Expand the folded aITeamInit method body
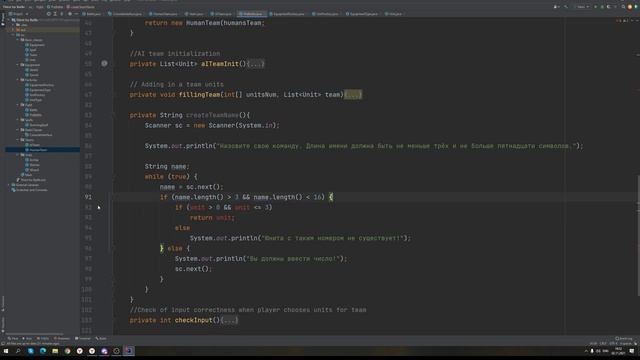 click(x=256, y=64)
